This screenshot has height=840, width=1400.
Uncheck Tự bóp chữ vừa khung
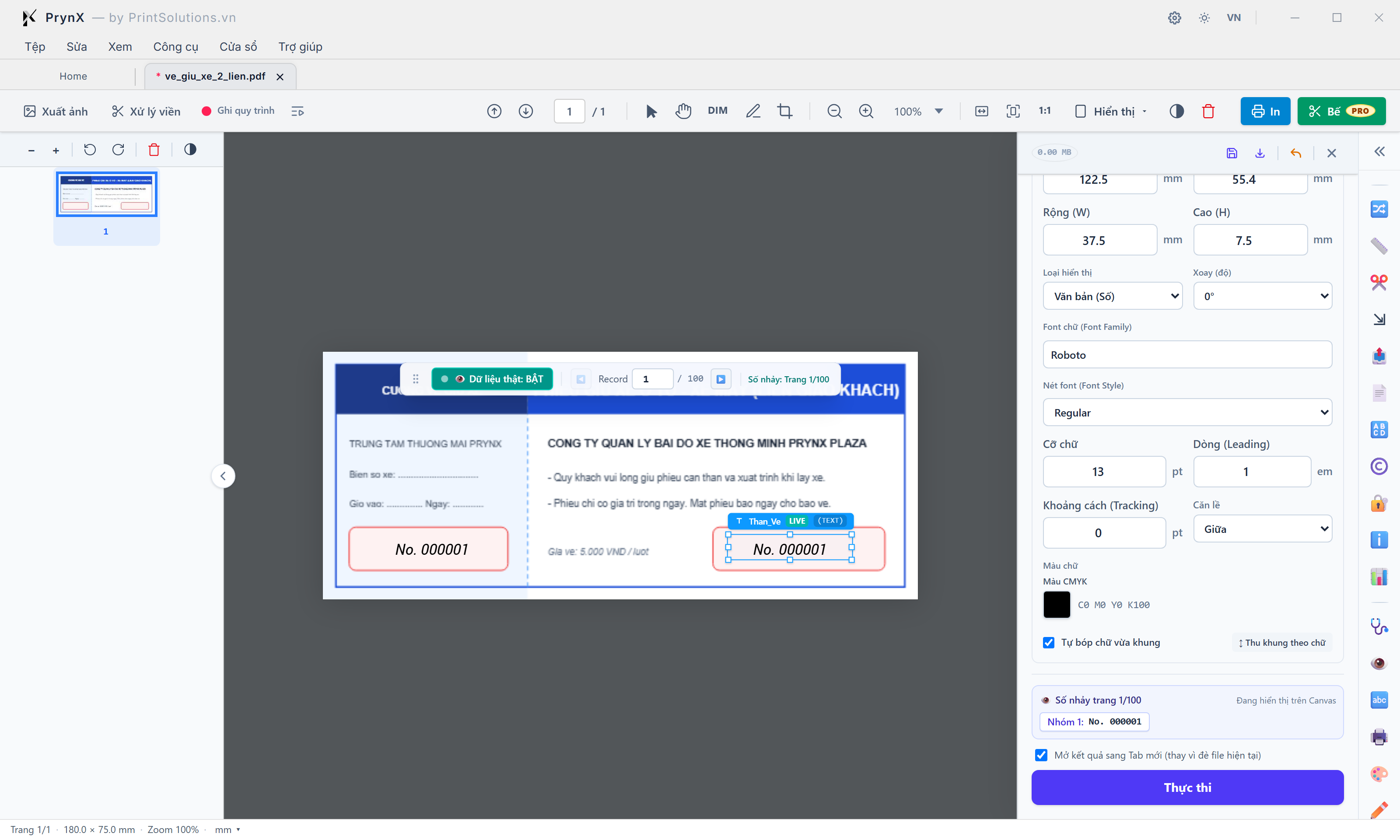coord(1049,642)
